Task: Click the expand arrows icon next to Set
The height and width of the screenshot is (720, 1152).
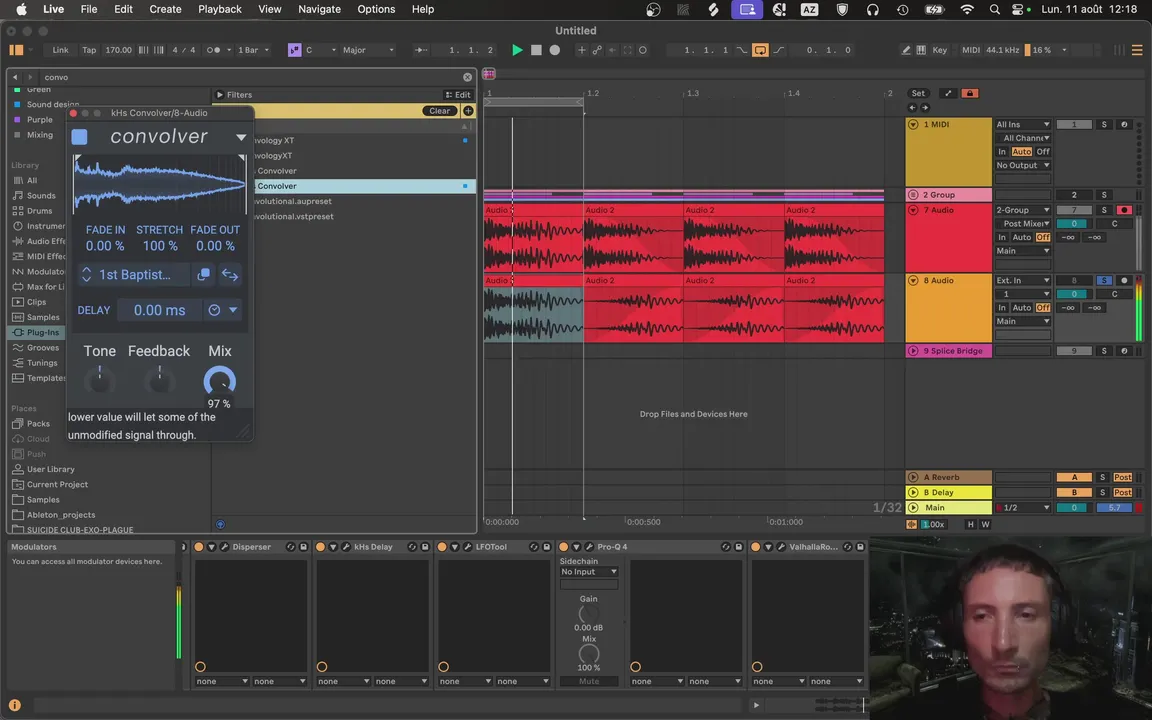Action: pos(948,93)
